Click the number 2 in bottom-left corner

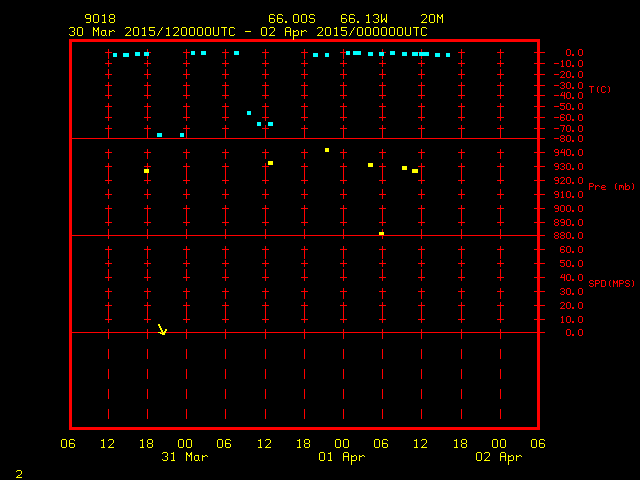click(x=18, y=472)
